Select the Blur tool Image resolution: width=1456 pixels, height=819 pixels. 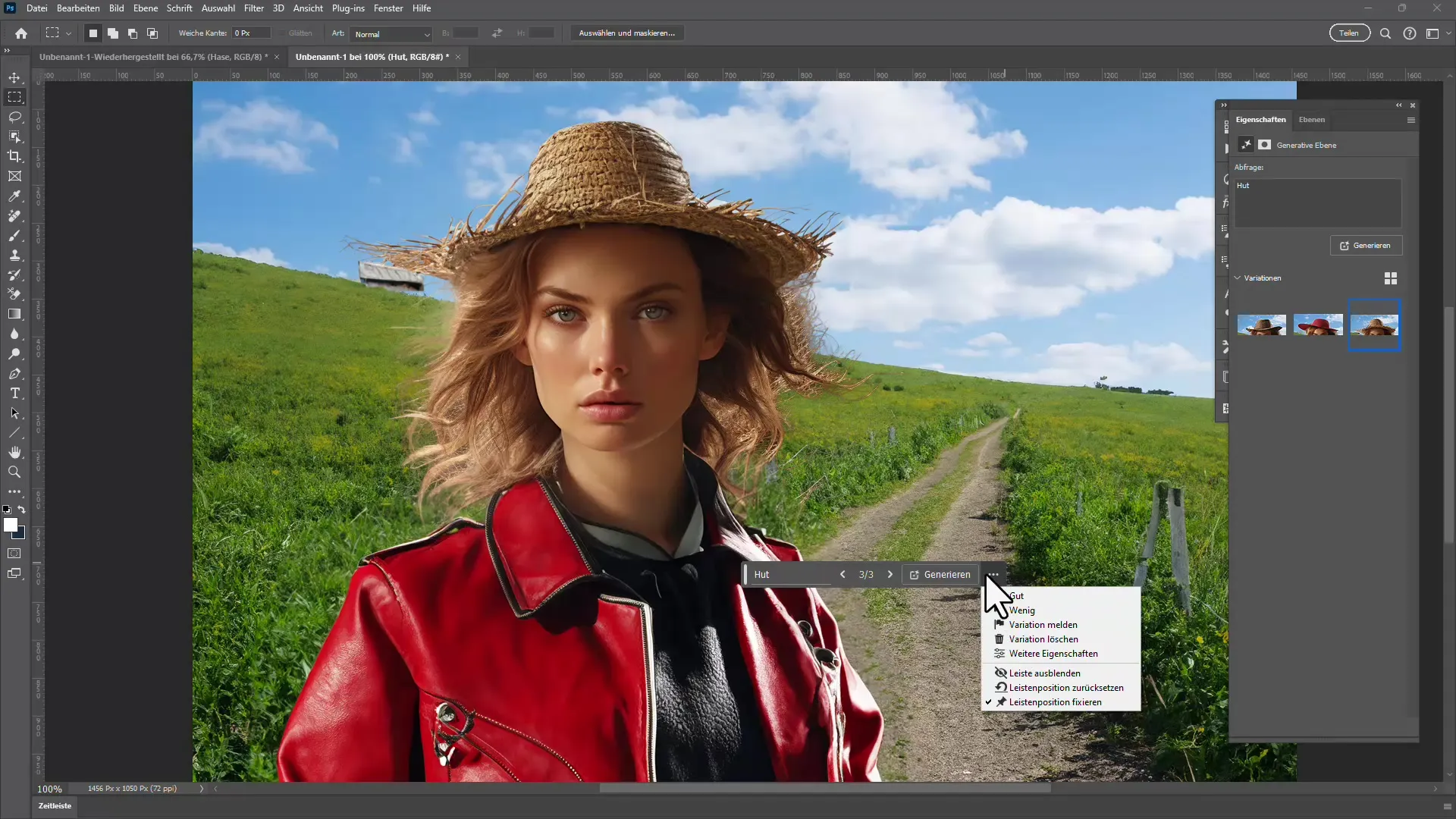(14, 334)
